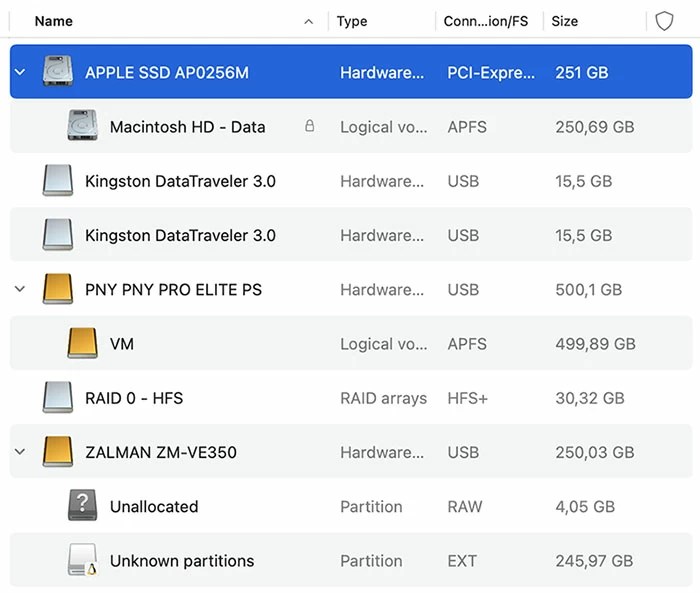Select the Unknown partitions name

pyautogui.click(x=182, y=561)
